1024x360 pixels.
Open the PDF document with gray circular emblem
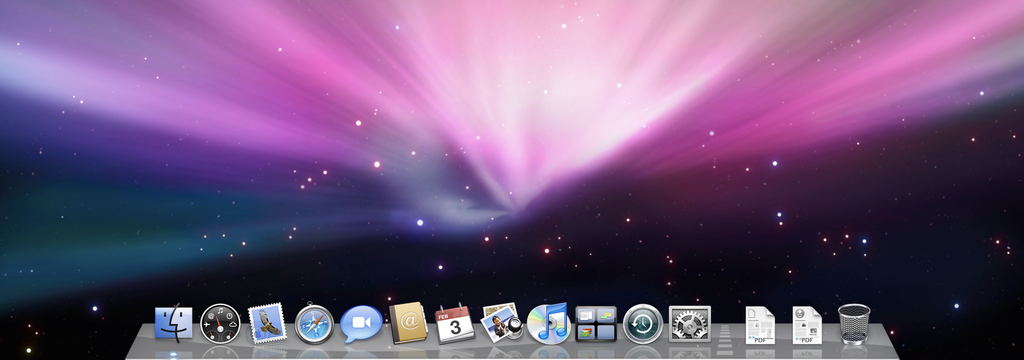click(x=807, y=325)
